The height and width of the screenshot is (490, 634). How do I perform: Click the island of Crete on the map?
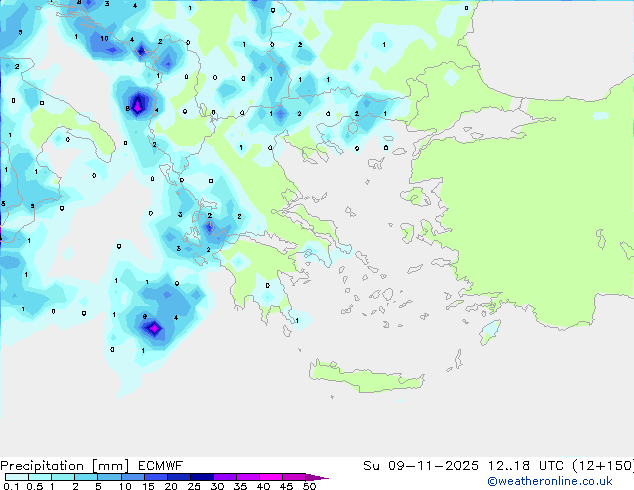tap(366, 377)
